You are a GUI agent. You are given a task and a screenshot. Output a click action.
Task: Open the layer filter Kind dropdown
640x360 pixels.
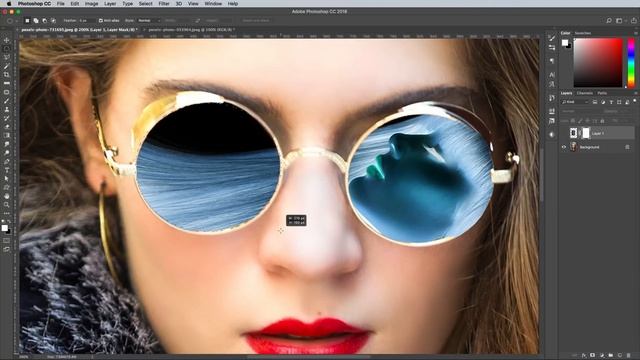click(575, 102)
